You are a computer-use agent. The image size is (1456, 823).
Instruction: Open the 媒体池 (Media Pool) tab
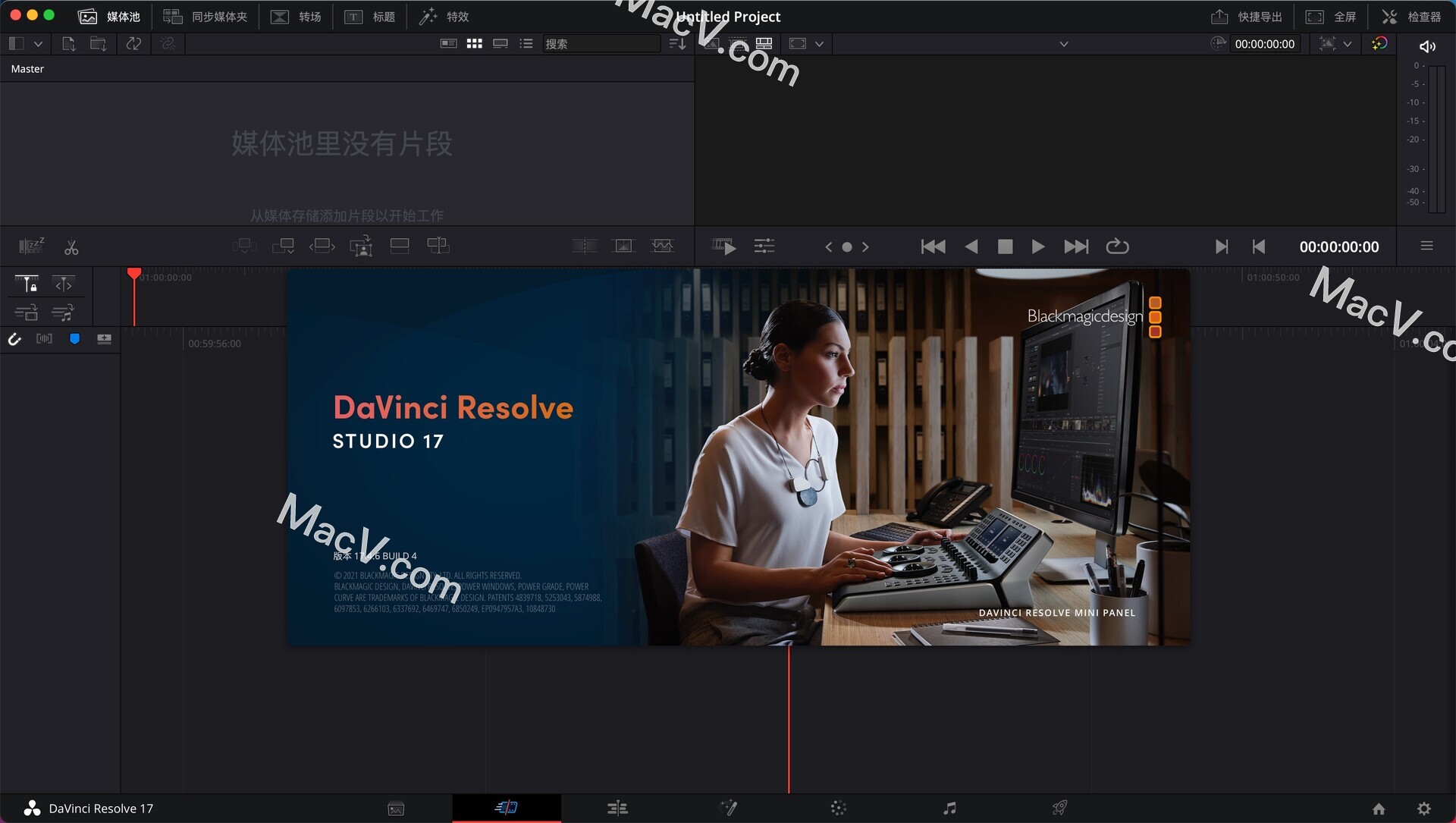[110, 16]
